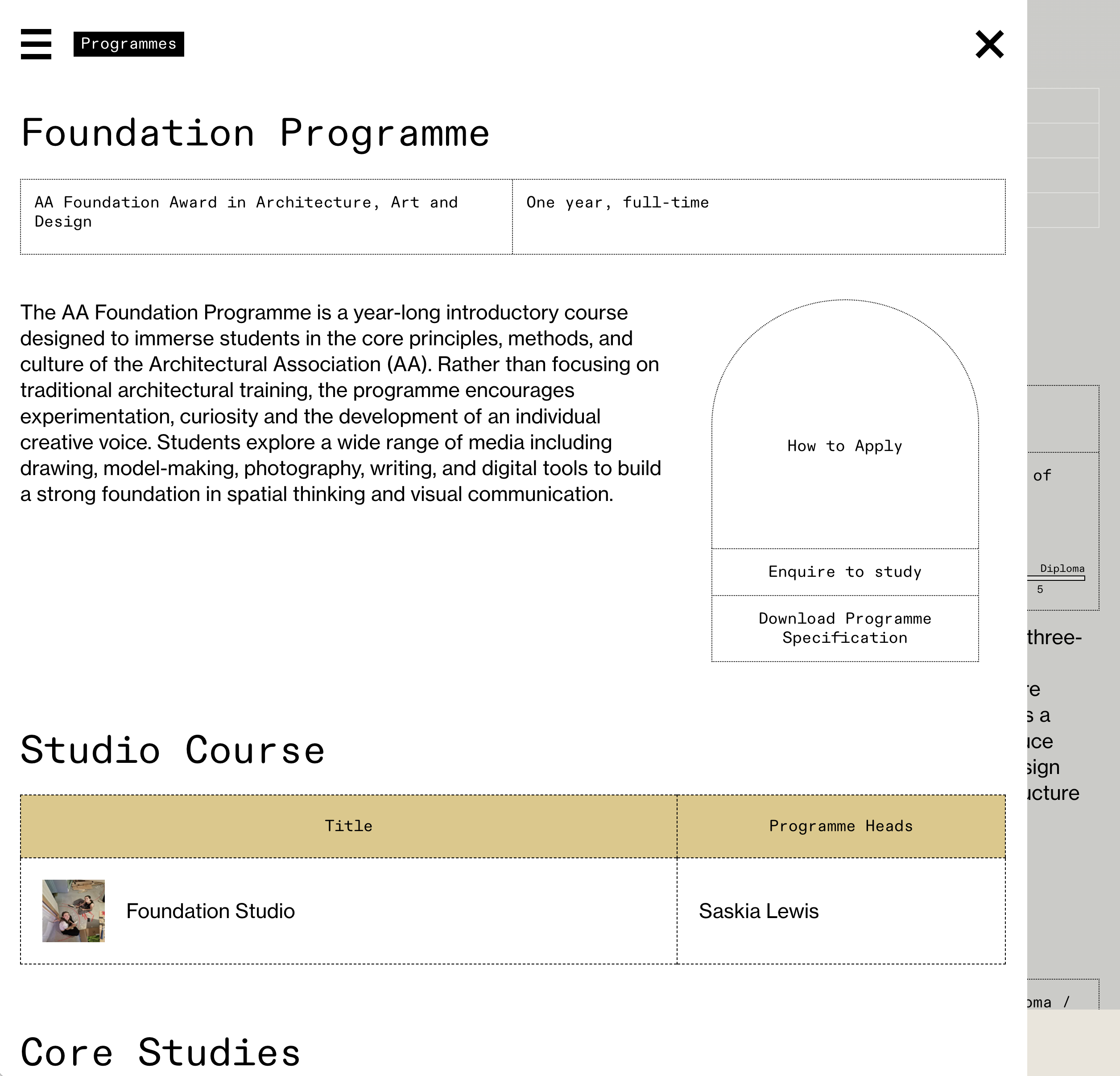Select the One year, full-time cell
The image size is (1120, 1076).
click(x=759, y=216)
